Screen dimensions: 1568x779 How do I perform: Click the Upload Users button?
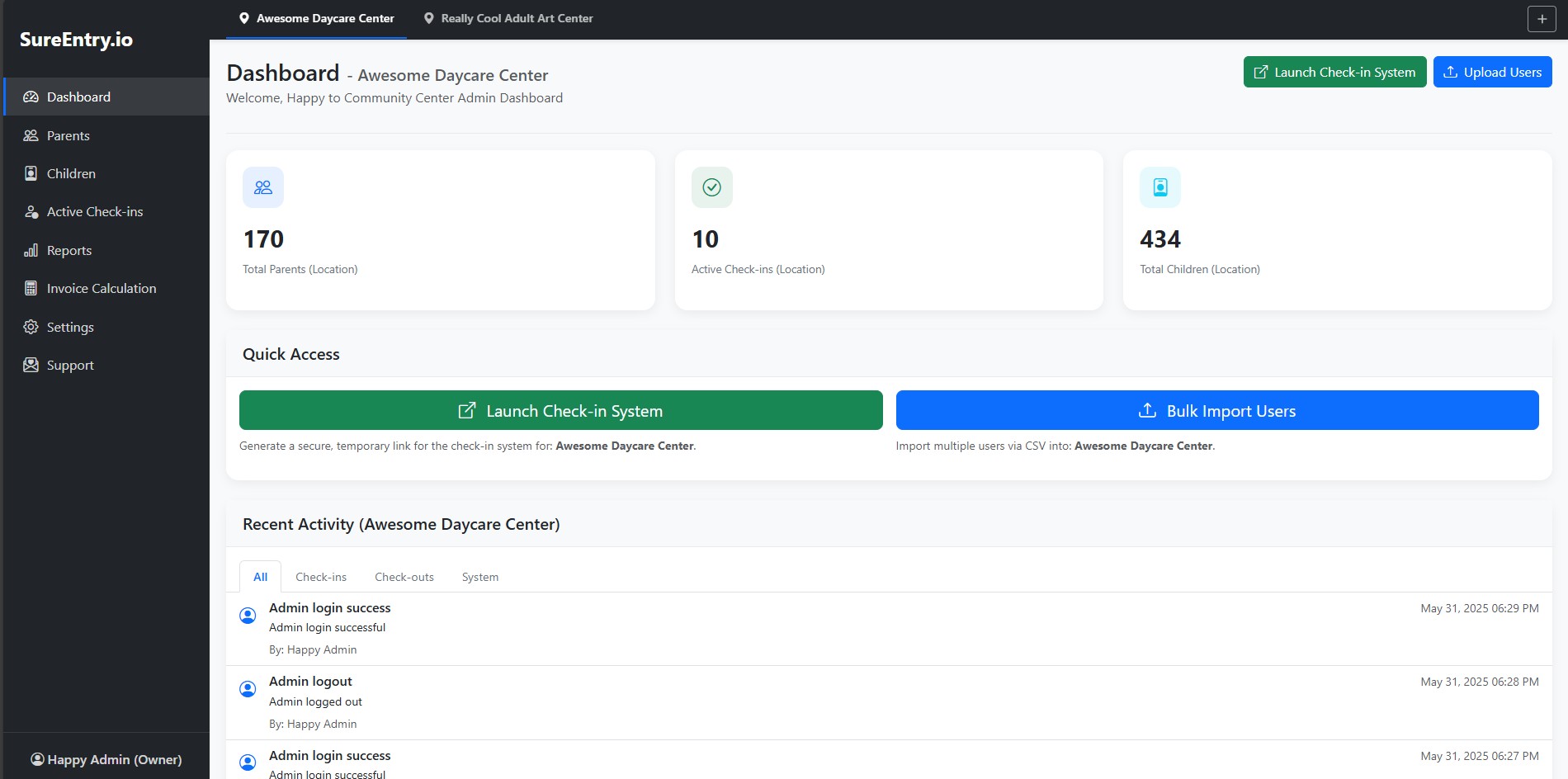1492,72
